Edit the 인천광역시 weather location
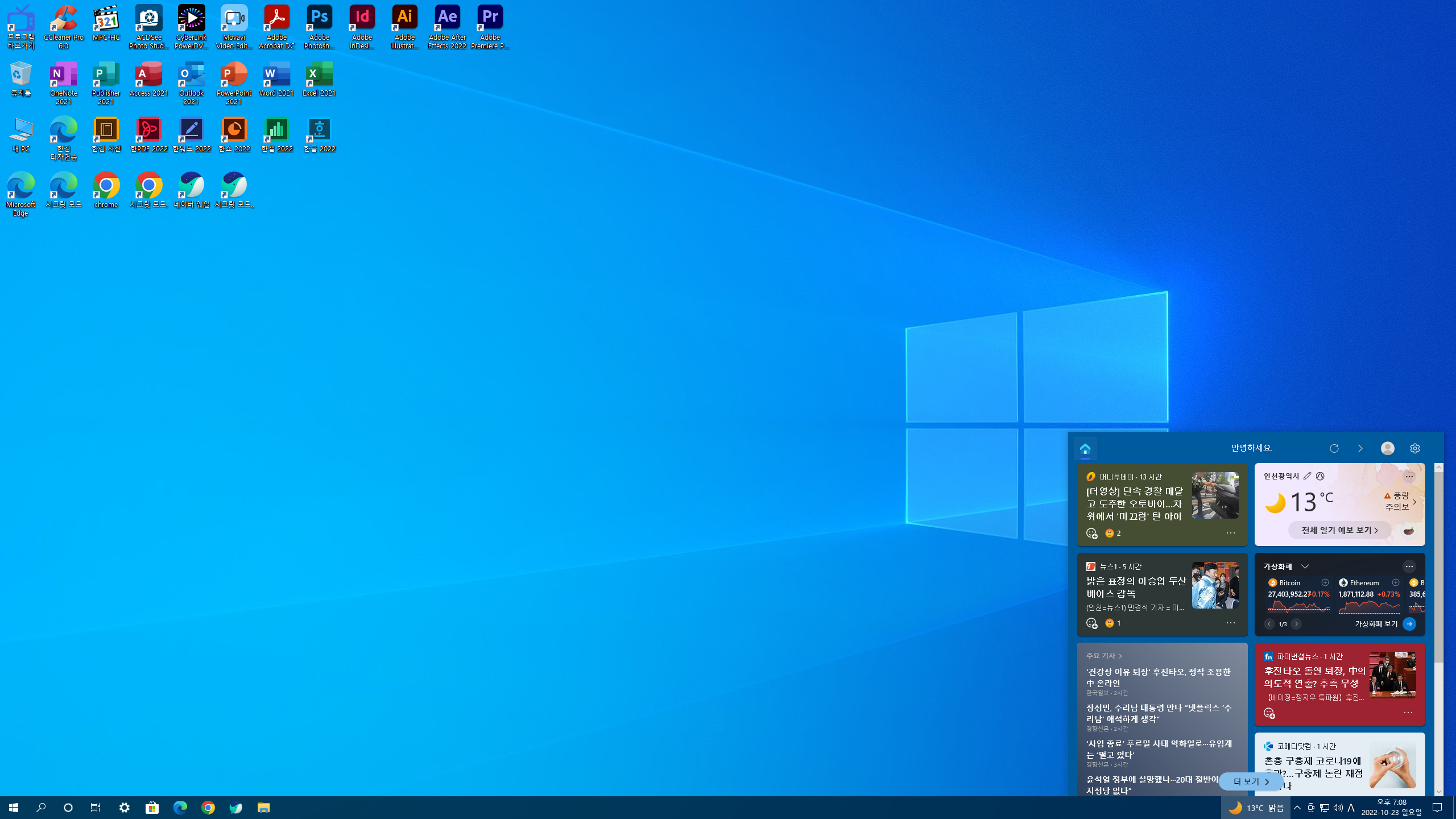The width and height of the screenshot is (1456, 819). click(x=1307, y=476)
